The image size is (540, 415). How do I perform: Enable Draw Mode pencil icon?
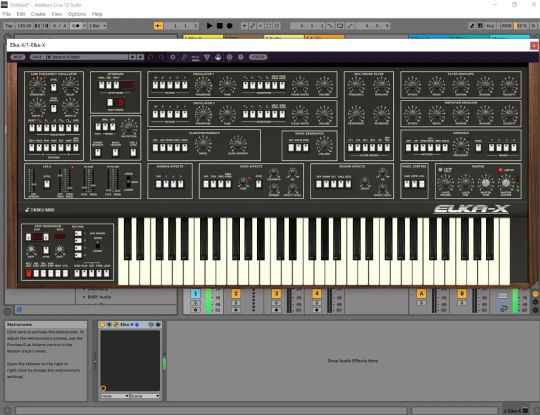(x=472, y=26)
